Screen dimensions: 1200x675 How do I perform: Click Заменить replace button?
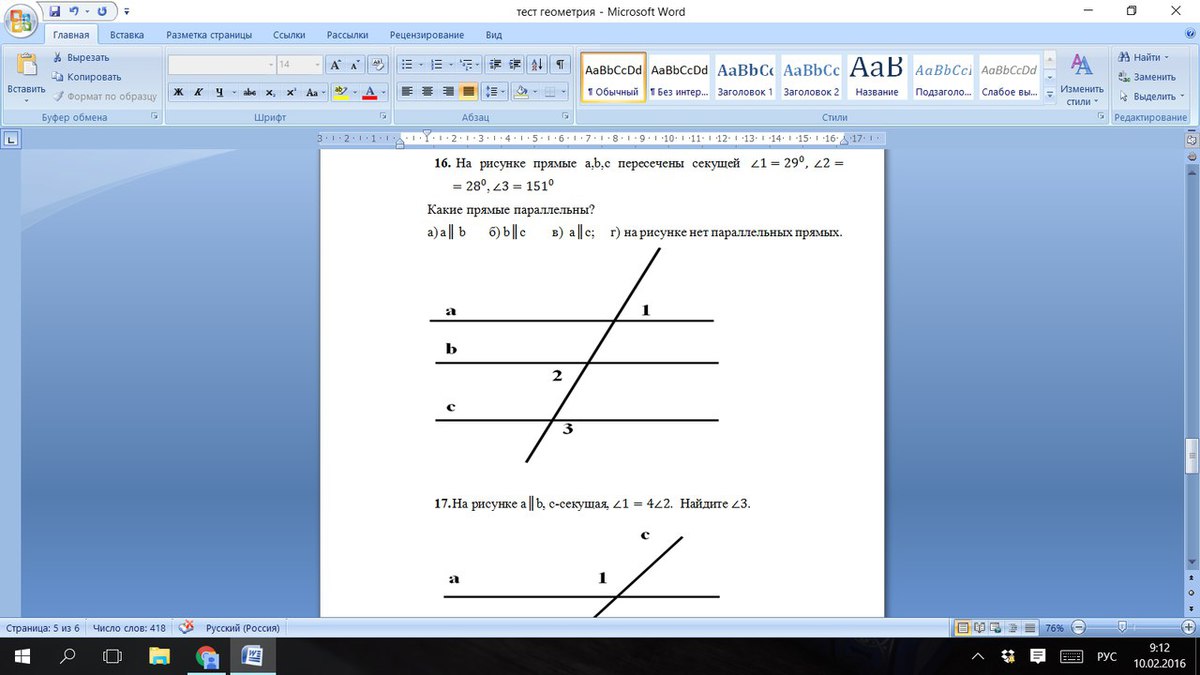click(1146, 77)
